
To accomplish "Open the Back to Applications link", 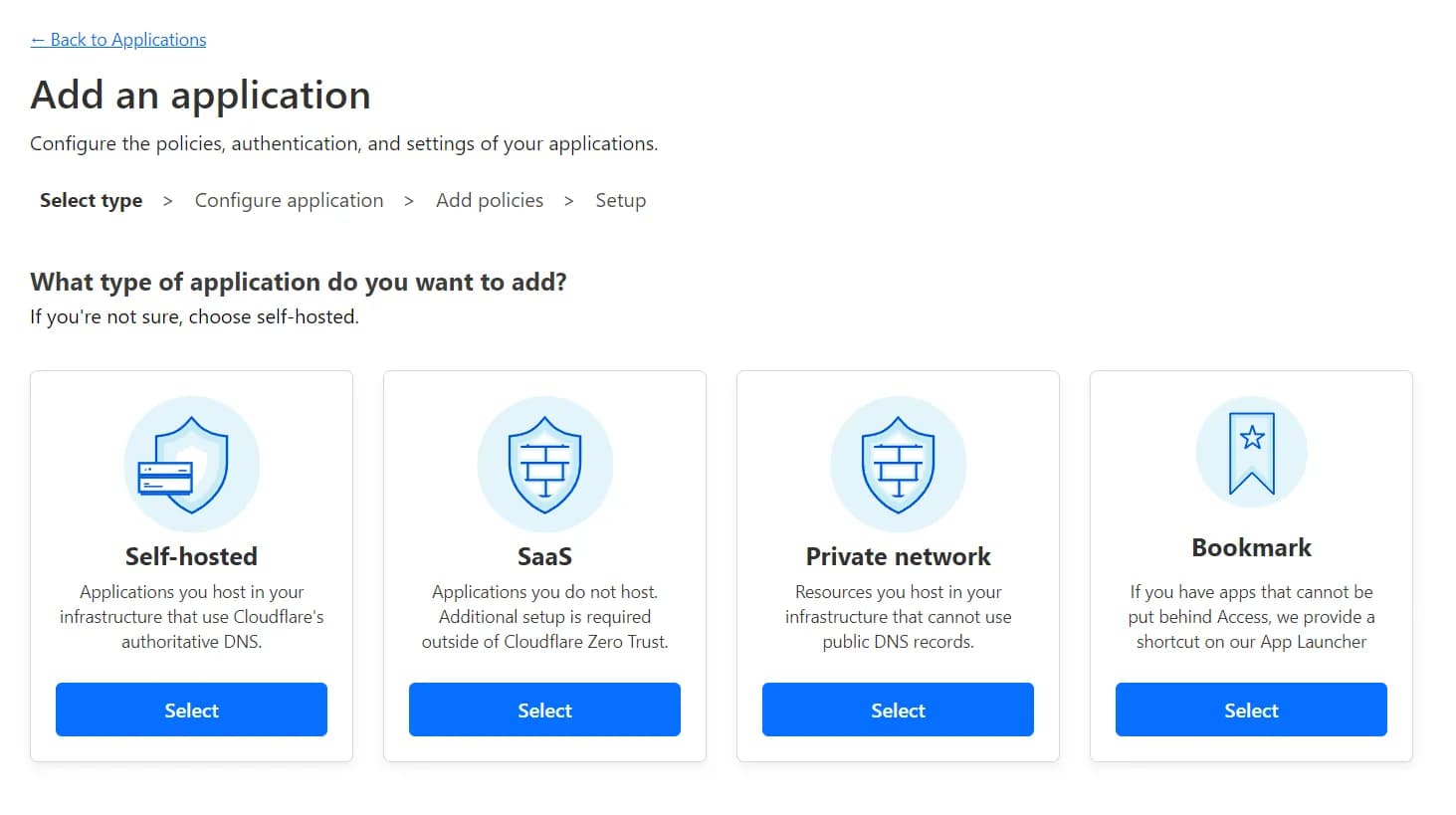I will (118, 39).
